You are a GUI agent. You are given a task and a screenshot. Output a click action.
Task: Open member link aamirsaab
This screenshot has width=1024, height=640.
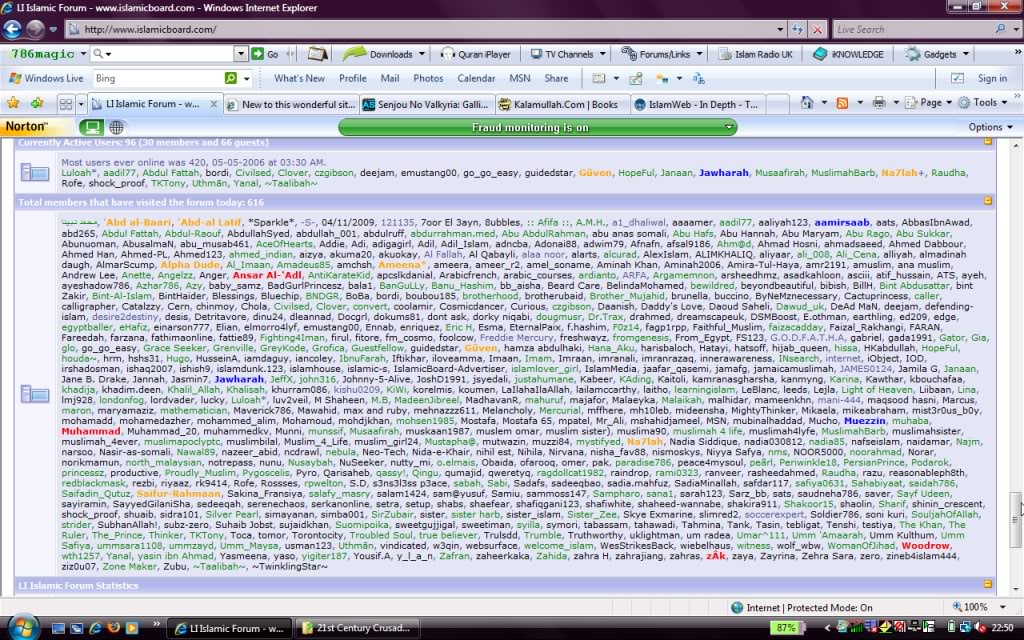click(842, 223)
